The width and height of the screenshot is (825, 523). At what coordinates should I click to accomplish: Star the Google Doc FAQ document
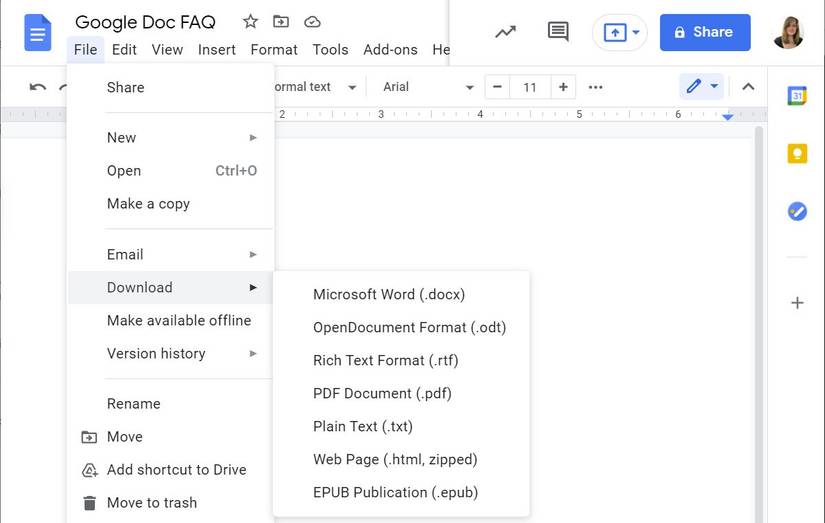point(250,22)
